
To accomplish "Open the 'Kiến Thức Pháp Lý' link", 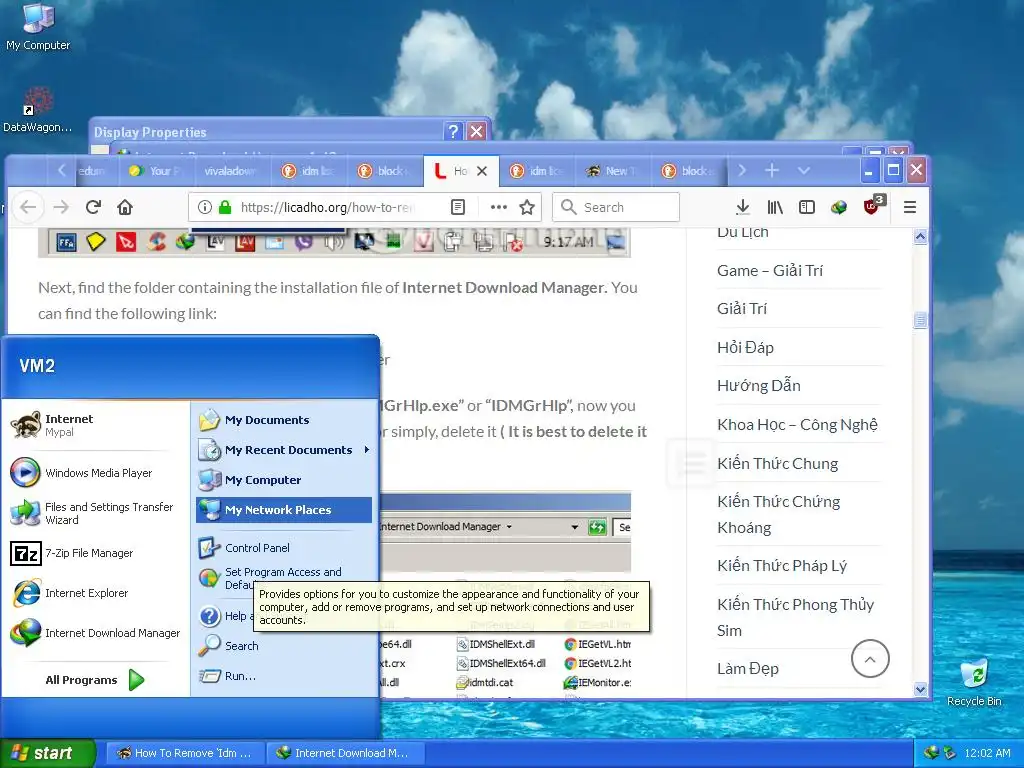I will pos(782,566).
